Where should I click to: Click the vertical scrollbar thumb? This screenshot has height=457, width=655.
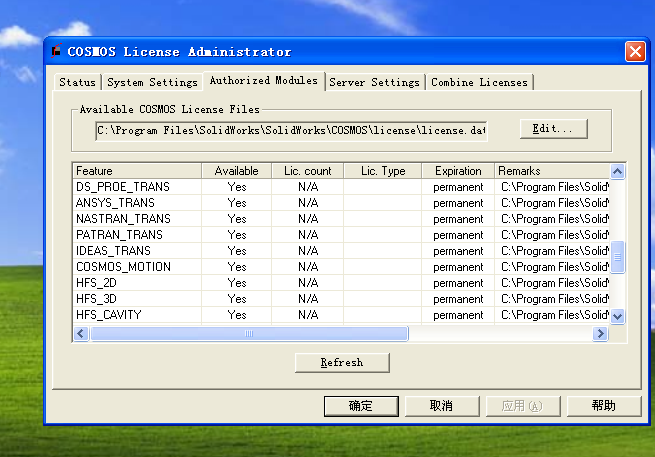click(617, 257)
